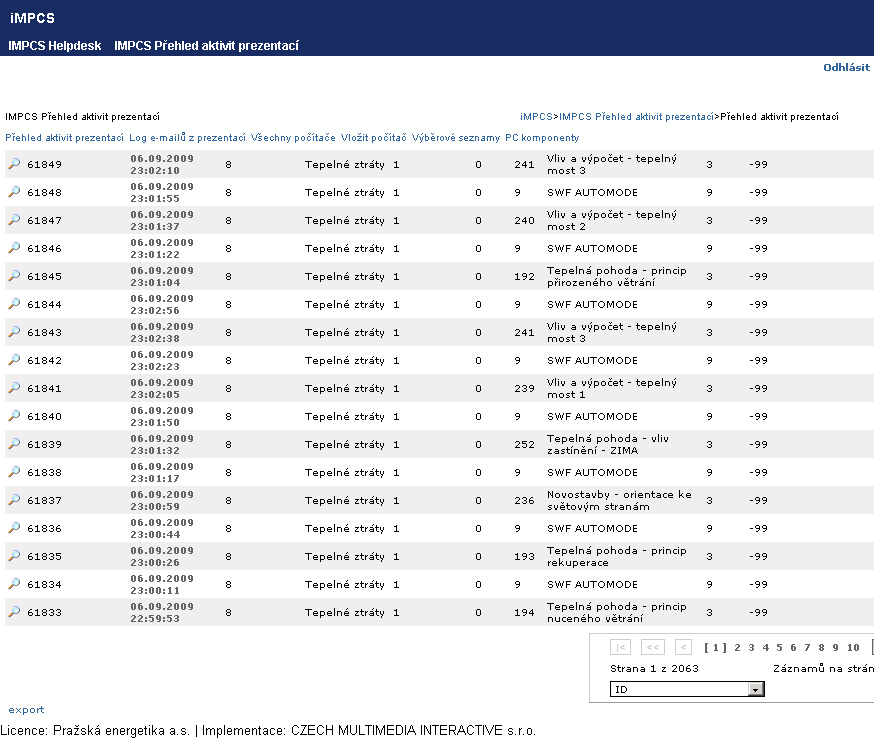This screenshot has height=741, width=874.
Task: Jump to page 5 in pagination
Action: click(x=779, y=647)
